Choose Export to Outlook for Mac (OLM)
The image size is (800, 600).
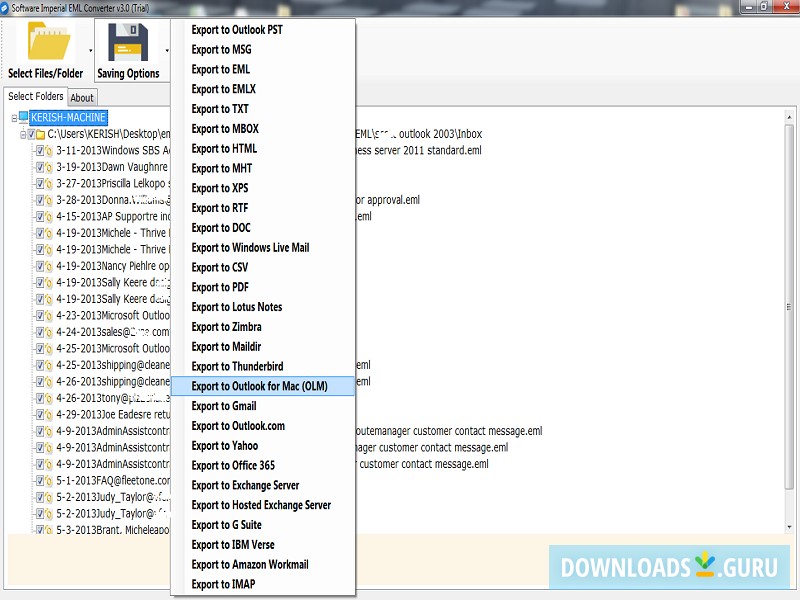coord(262,386)
